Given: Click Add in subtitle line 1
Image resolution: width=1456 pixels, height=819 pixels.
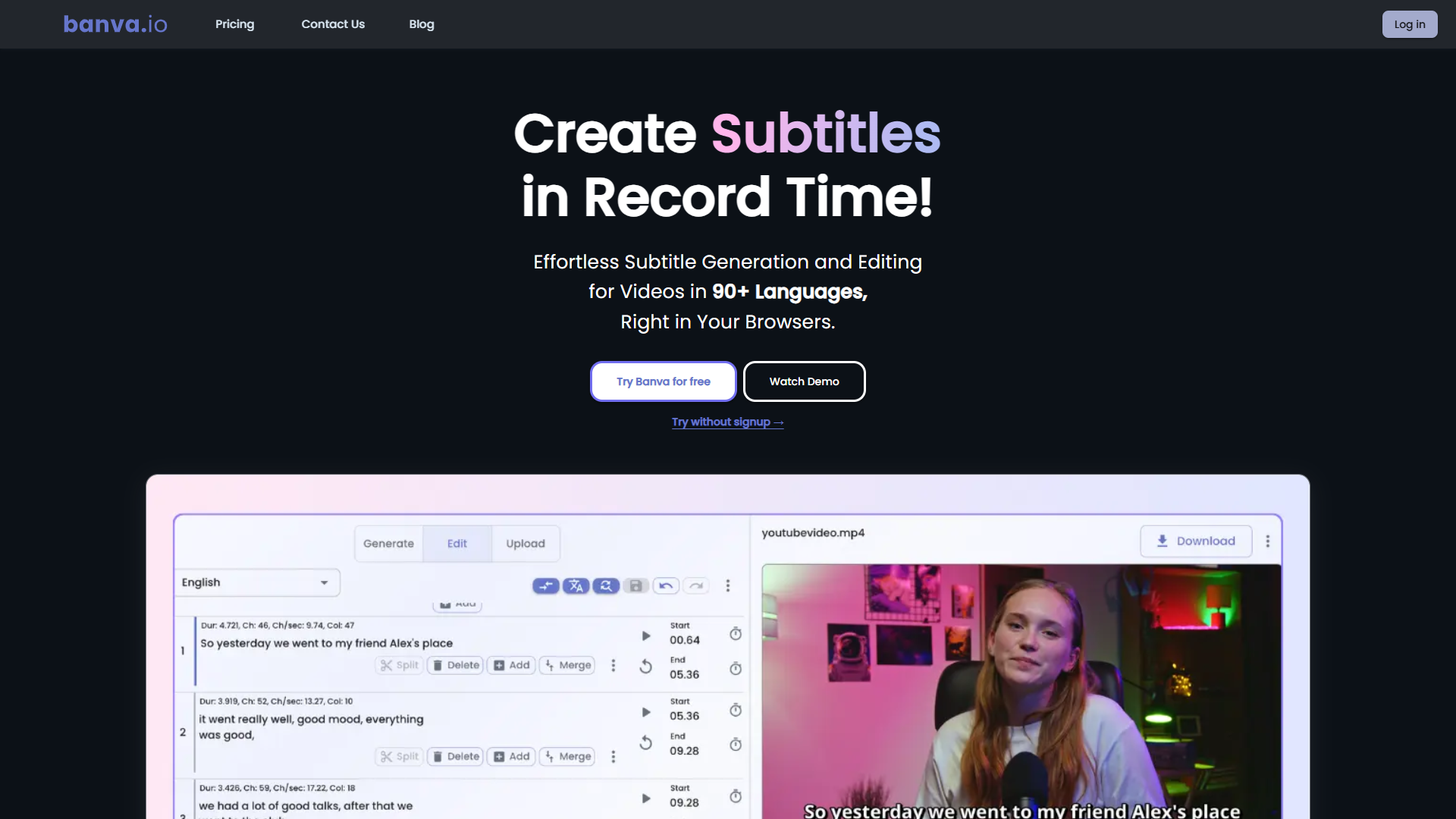Looking at the screenshot, I should tap(512, 665).
